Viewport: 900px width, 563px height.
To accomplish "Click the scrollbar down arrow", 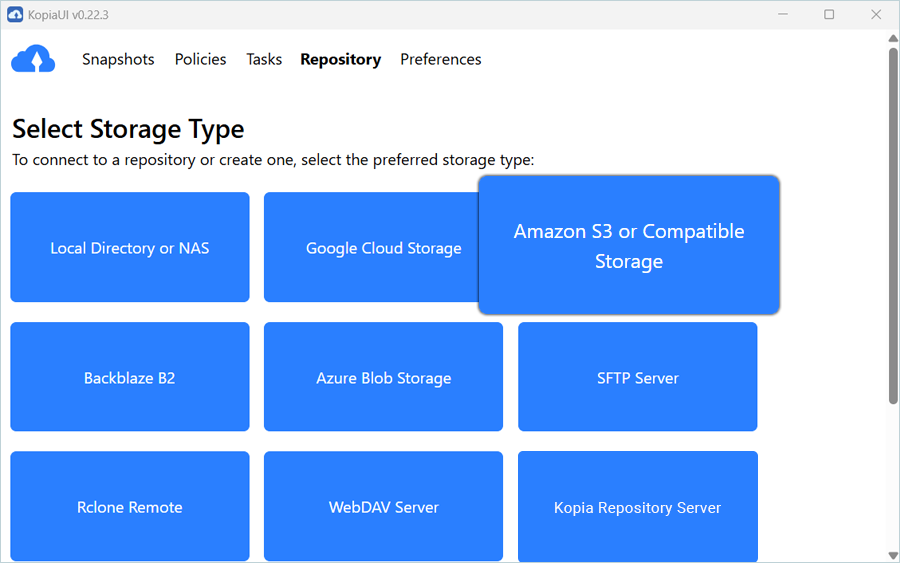I will (x=892, y=554).
